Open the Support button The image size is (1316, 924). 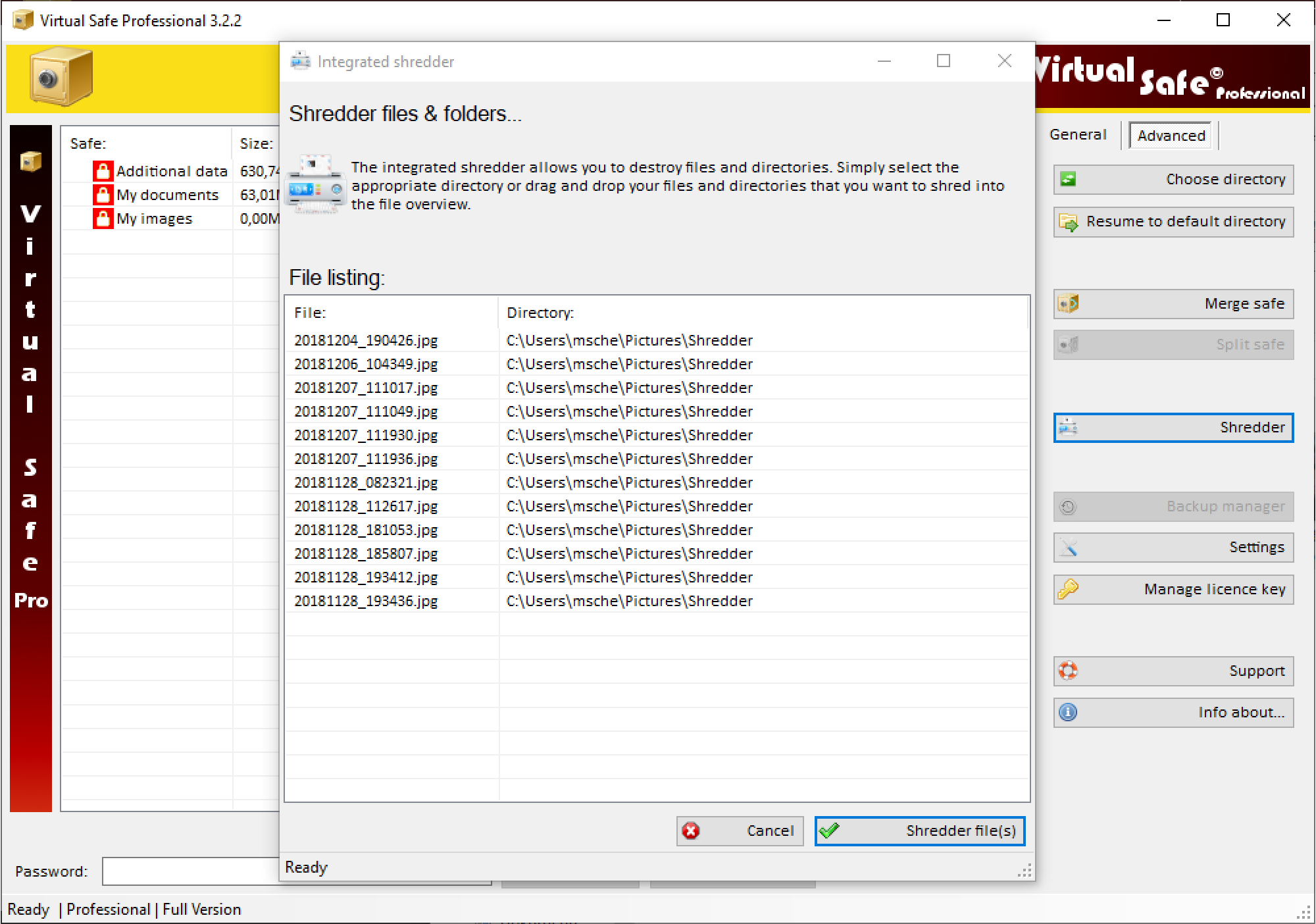pos(1173,671)
